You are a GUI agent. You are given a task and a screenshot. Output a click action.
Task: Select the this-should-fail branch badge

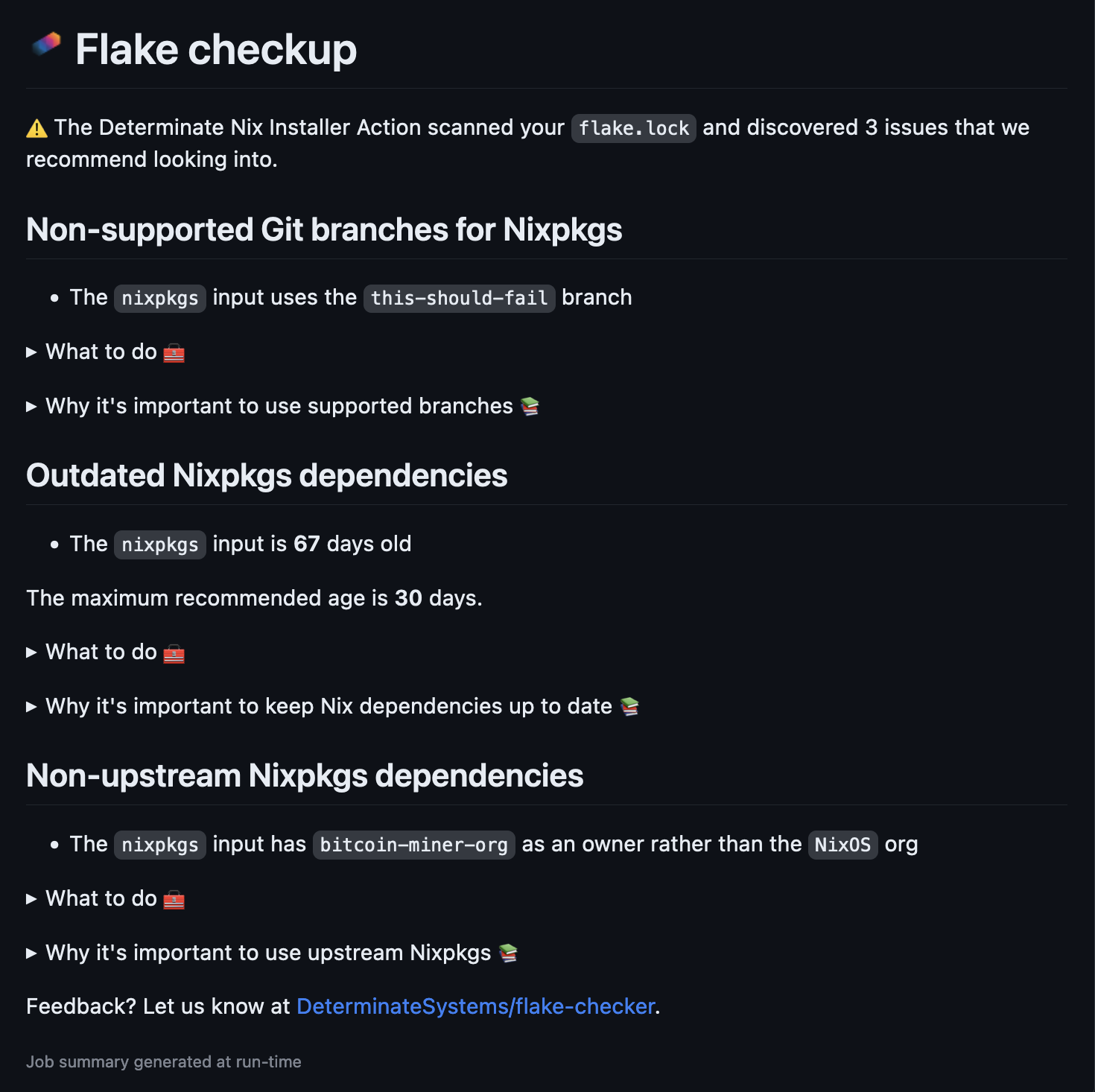point(459,298)
